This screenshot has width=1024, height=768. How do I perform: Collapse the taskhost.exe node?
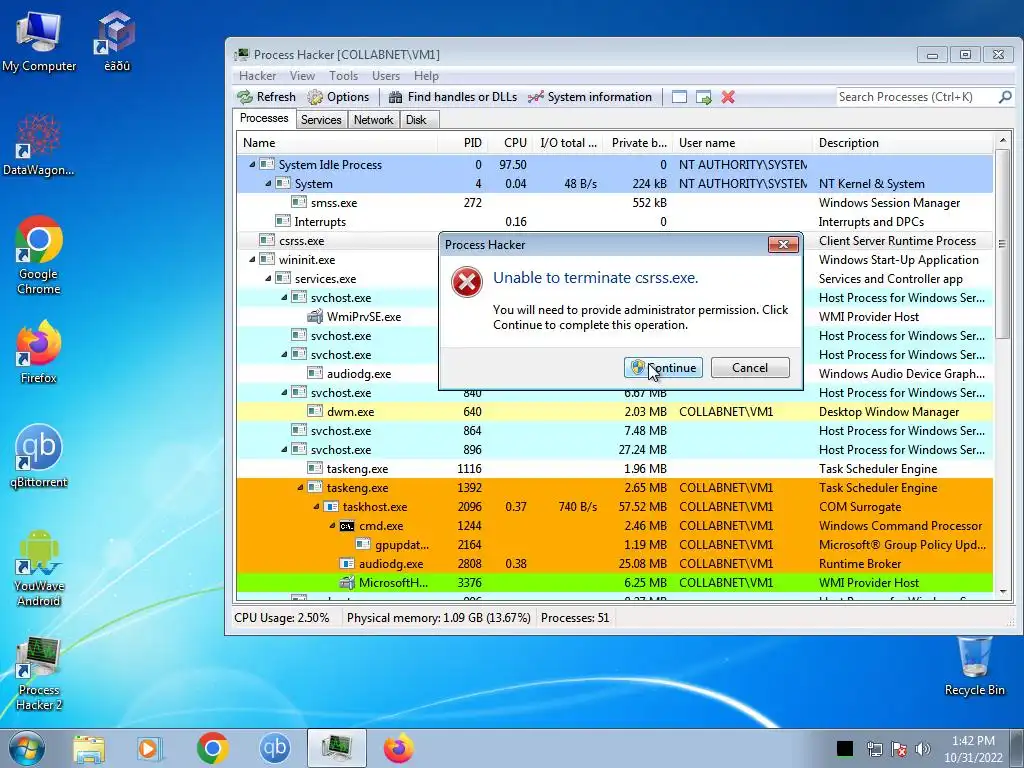coord(316,506)
